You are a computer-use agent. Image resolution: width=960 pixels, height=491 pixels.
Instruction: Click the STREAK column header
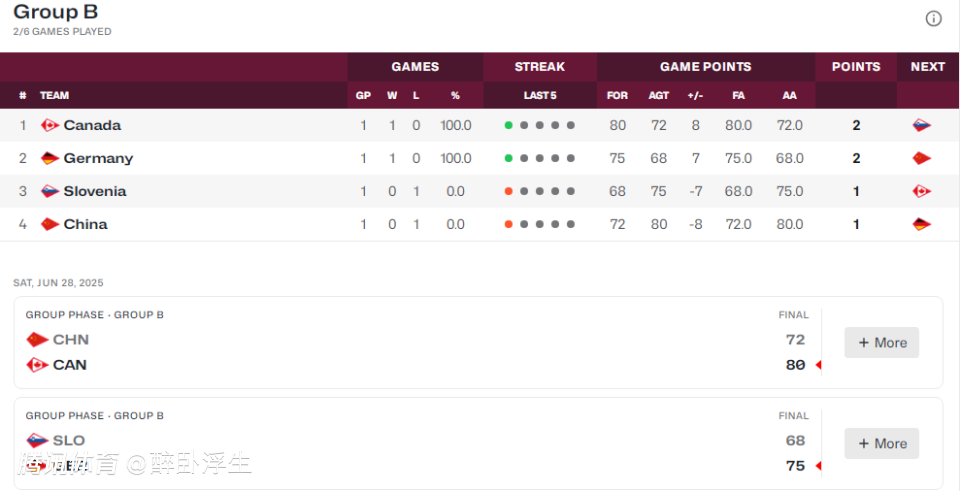click(539, 67)
